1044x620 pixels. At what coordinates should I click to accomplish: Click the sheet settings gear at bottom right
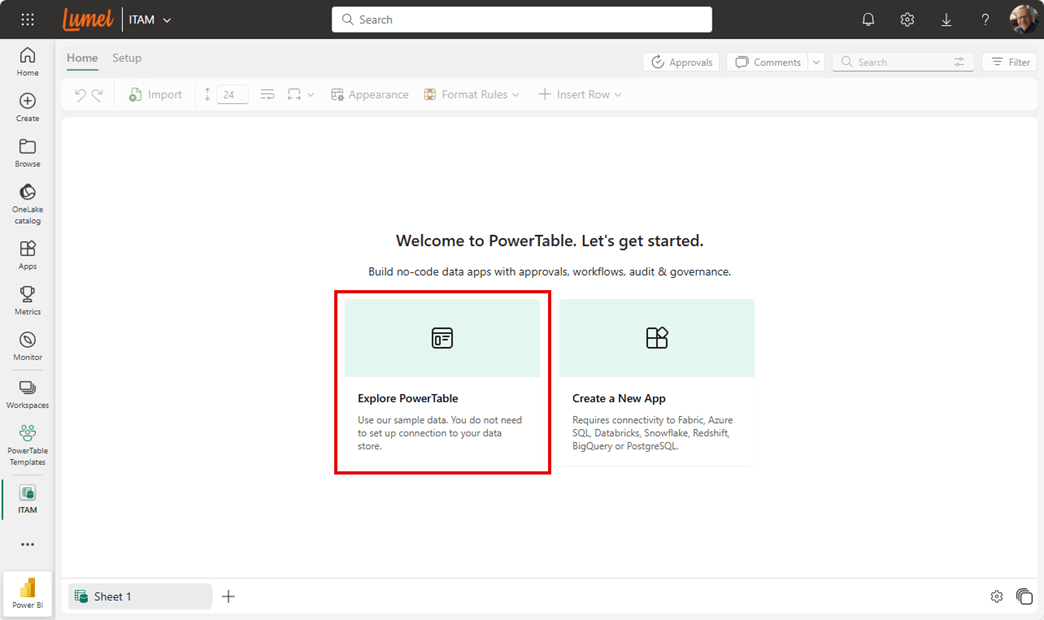point(996,596)
